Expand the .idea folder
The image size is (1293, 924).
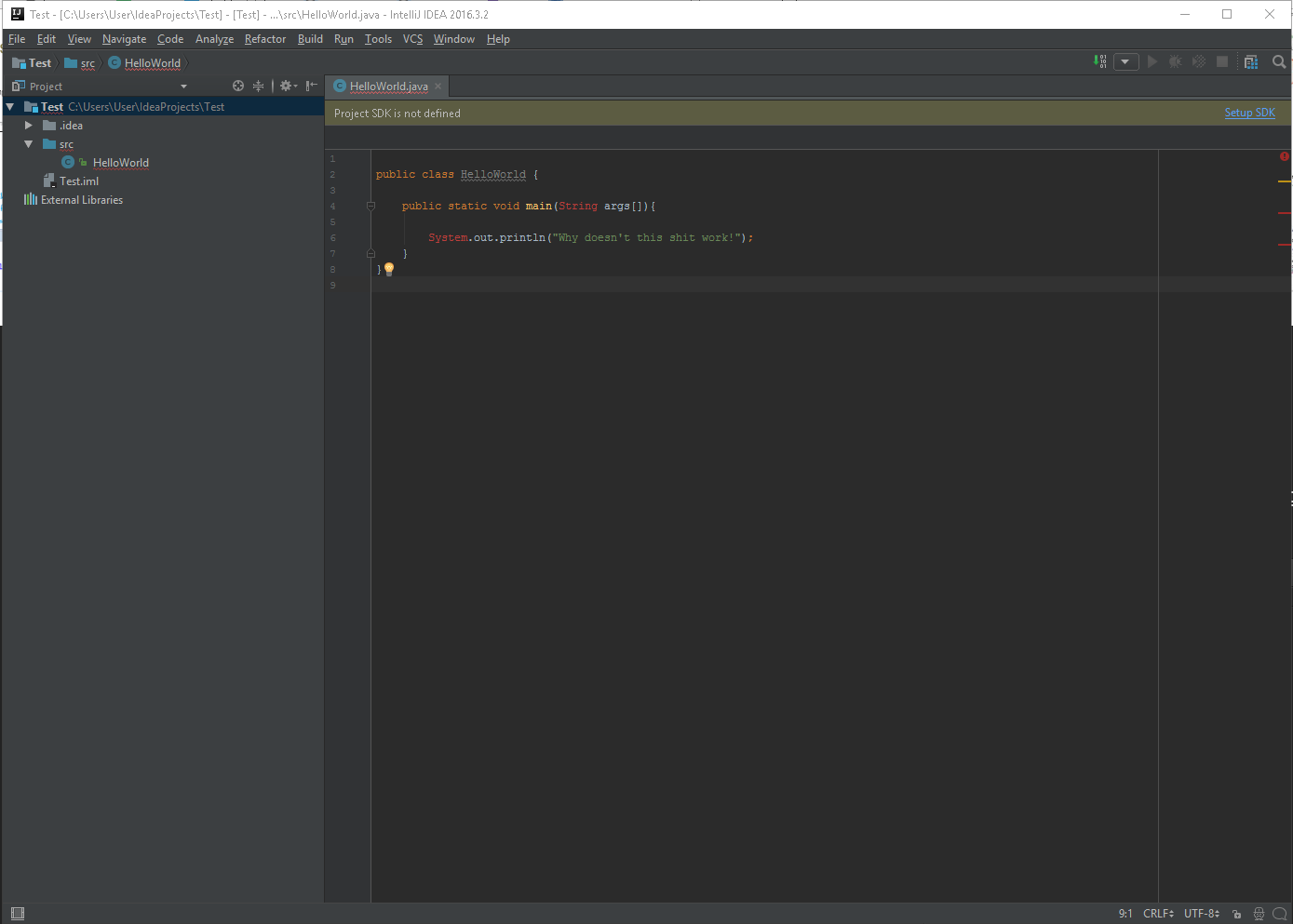[x=29, y=126]
